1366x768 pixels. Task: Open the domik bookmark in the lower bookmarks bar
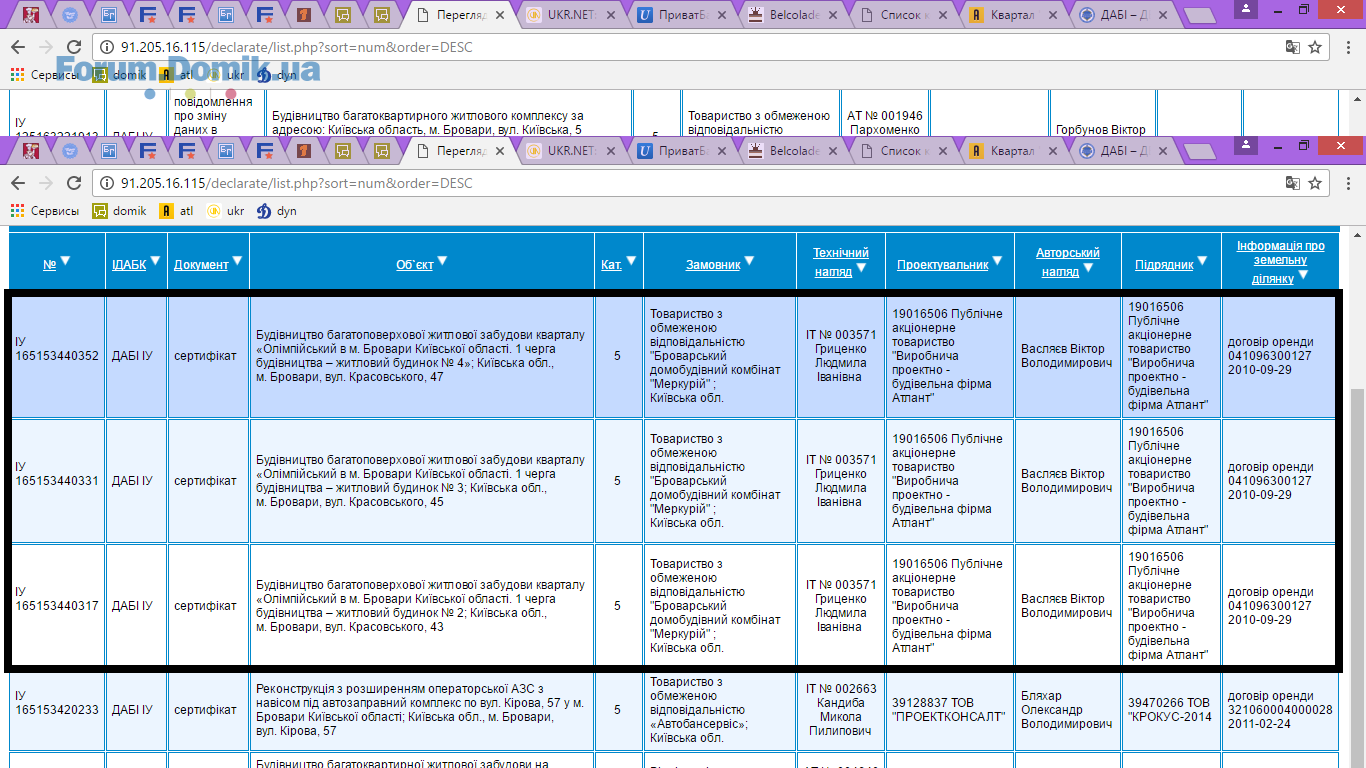click(x=120, y=211)
